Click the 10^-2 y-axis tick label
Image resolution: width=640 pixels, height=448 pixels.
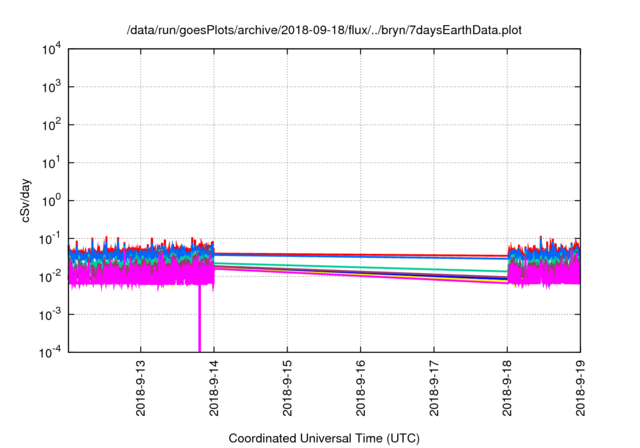click(x=50, y=277)
